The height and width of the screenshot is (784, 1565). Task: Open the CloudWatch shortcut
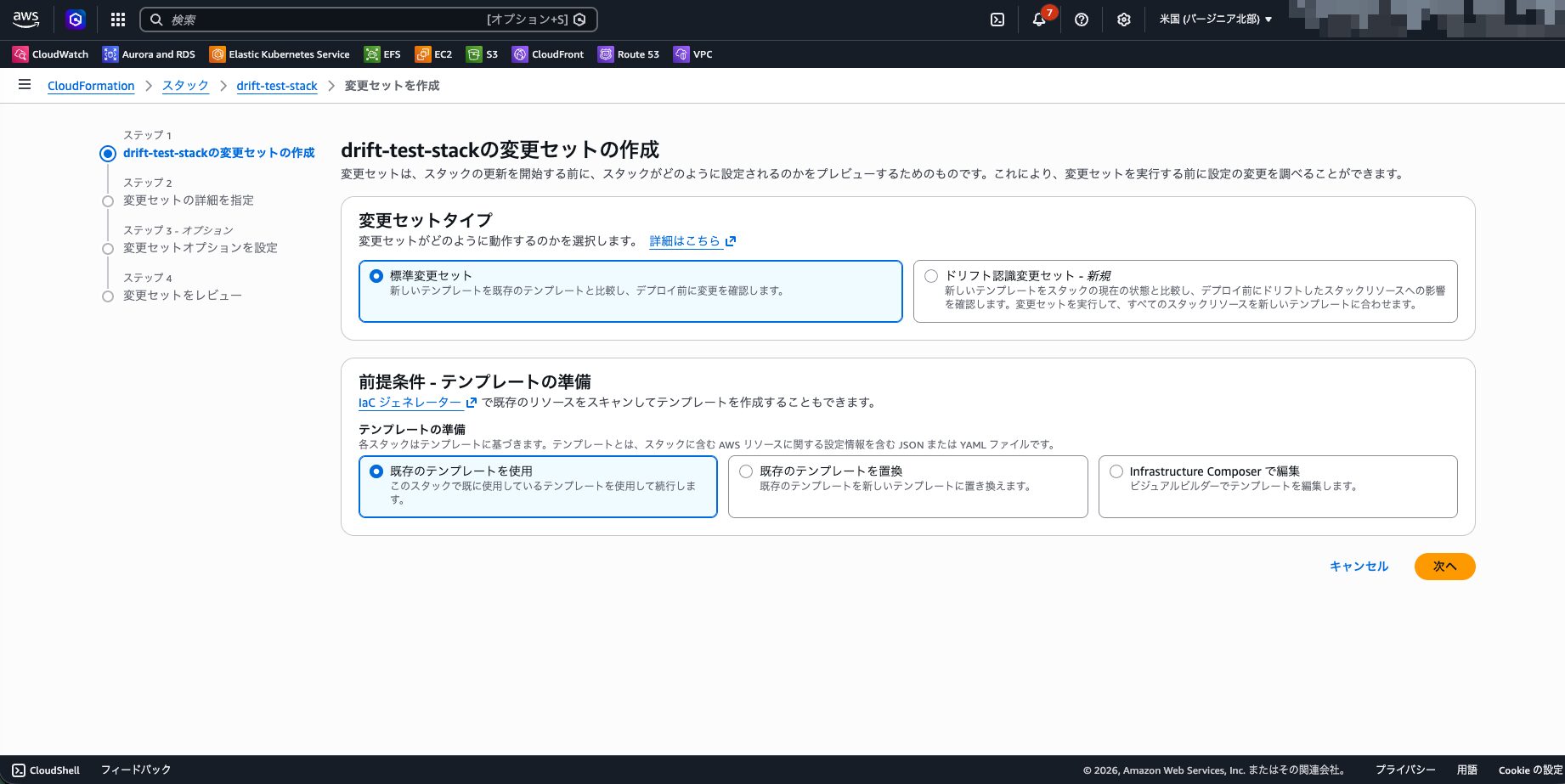coord(51,54)
